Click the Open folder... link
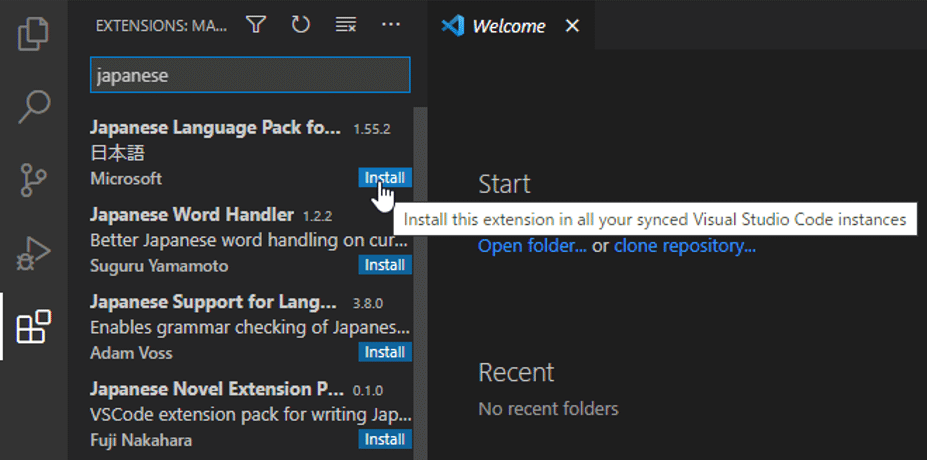The height and width of the screenshot is (460, 927). pos(532,246)
